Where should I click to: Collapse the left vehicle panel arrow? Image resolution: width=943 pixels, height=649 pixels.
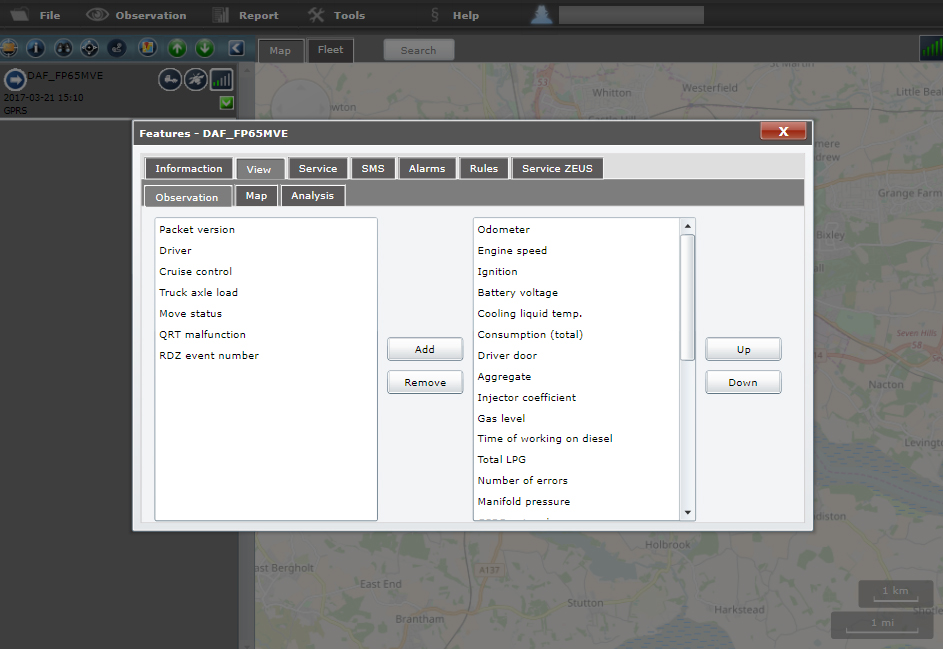click(x=236, y=48)
